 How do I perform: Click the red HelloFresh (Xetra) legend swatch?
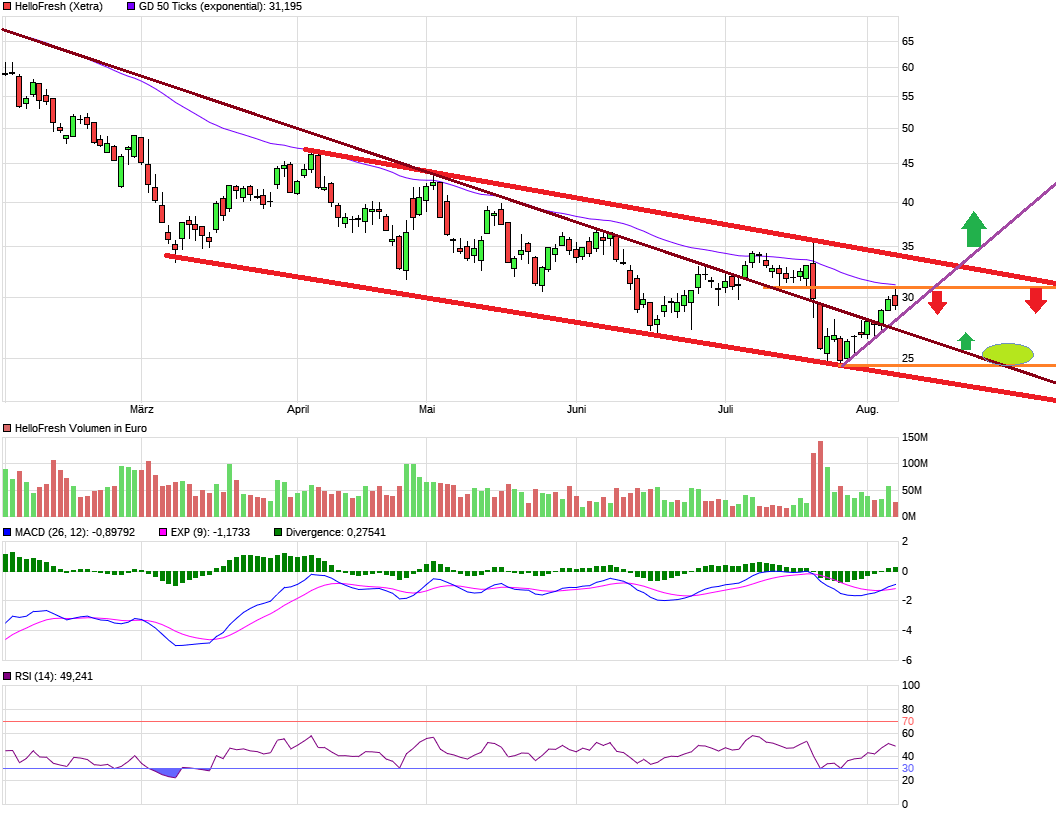(7, 7)
